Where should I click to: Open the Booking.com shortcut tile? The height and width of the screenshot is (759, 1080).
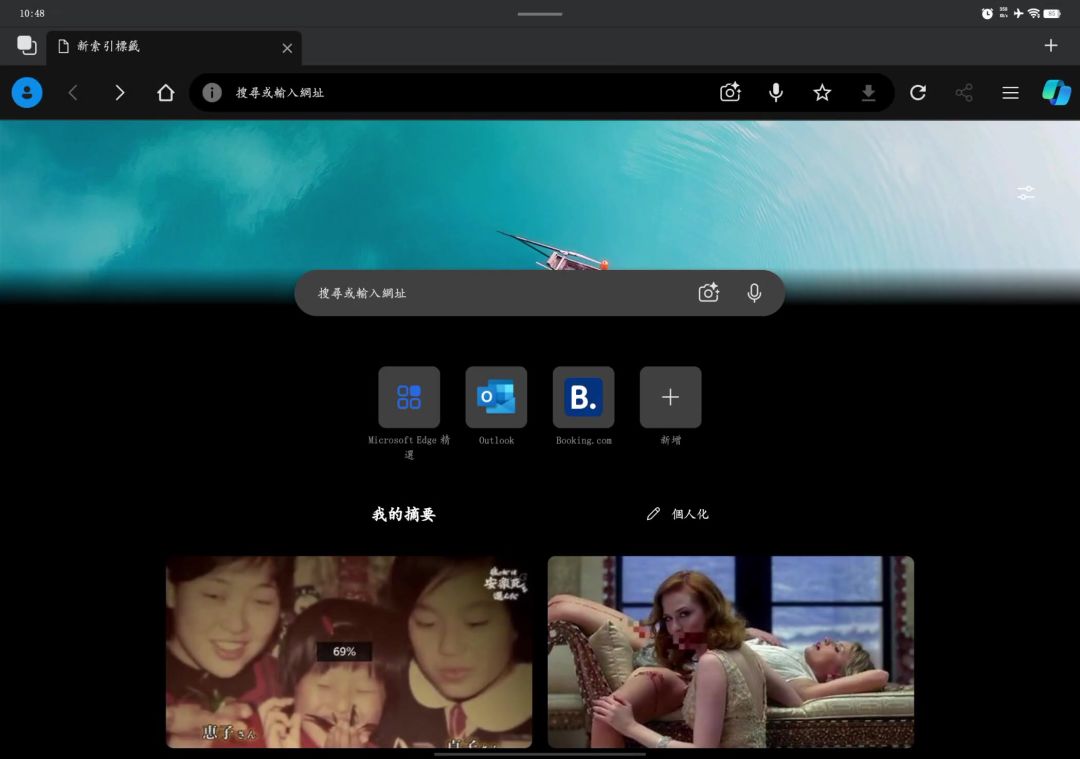583,397
